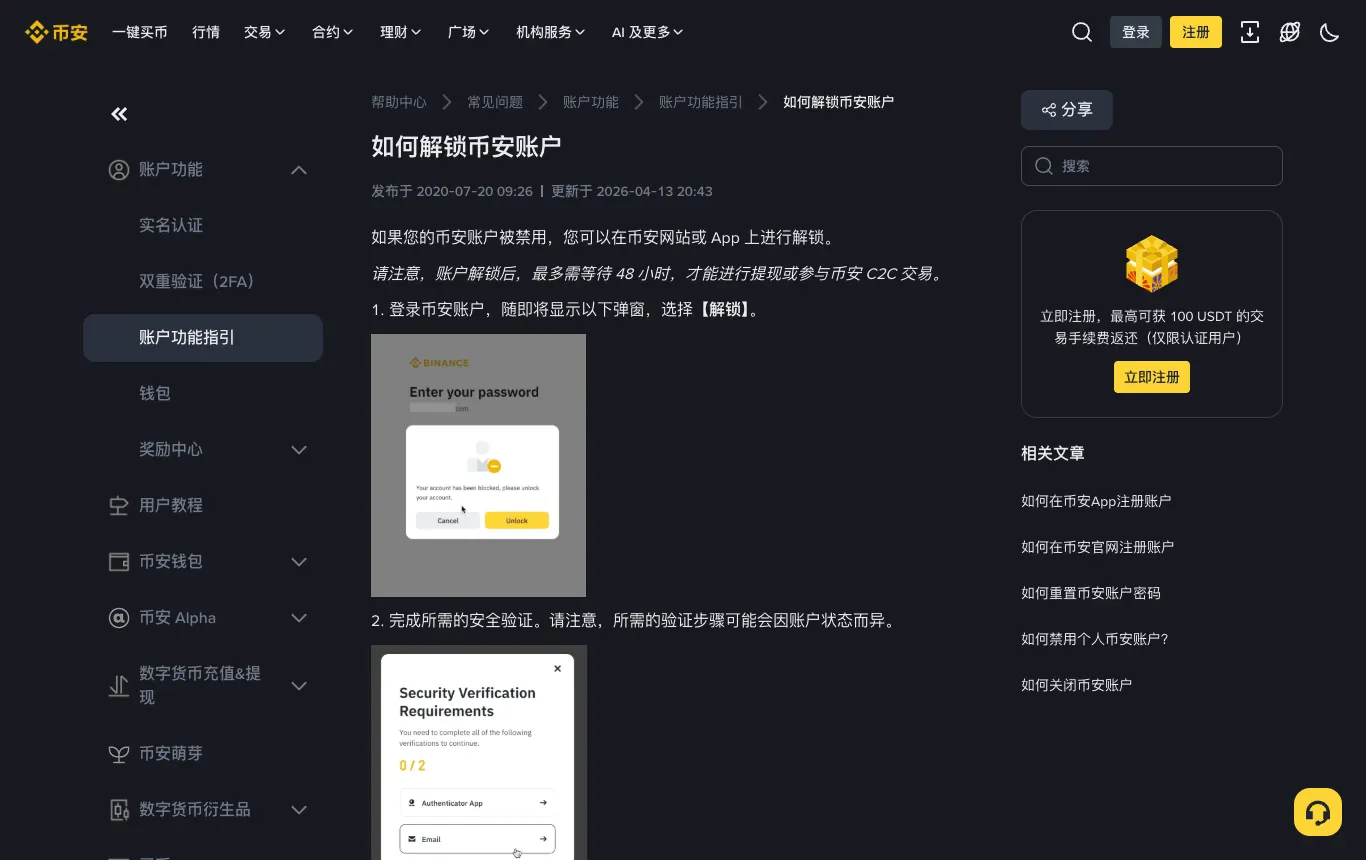Open the customer support headset chat
Image resolution: width=1366 pixels, height=860 pixels.
[1317, 812]
